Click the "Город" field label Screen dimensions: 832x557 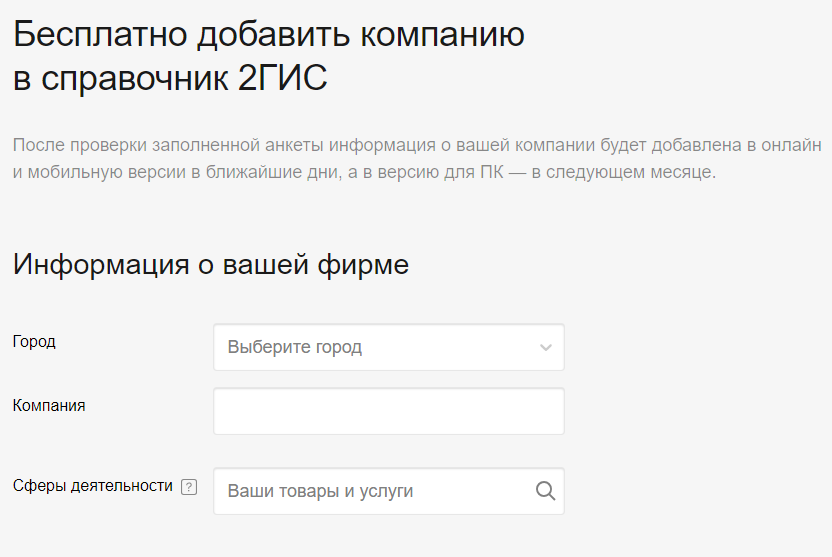[34, 341]
